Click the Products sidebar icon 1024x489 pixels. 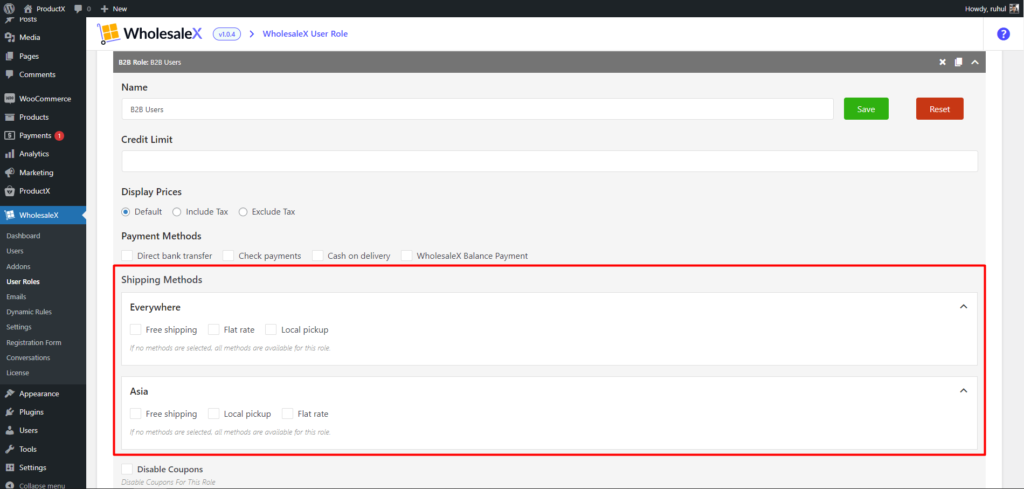10,117
